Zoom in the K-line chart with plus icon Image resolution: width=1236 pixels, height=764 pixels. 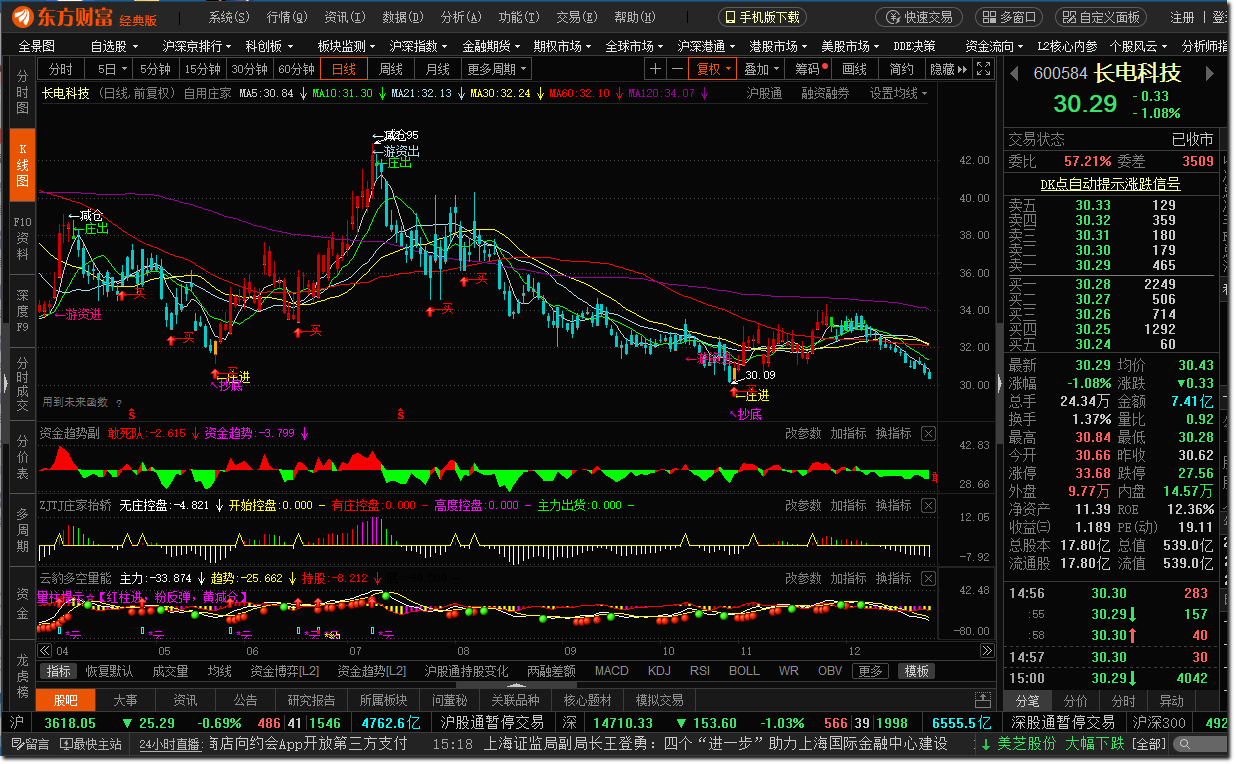[654, 69]
